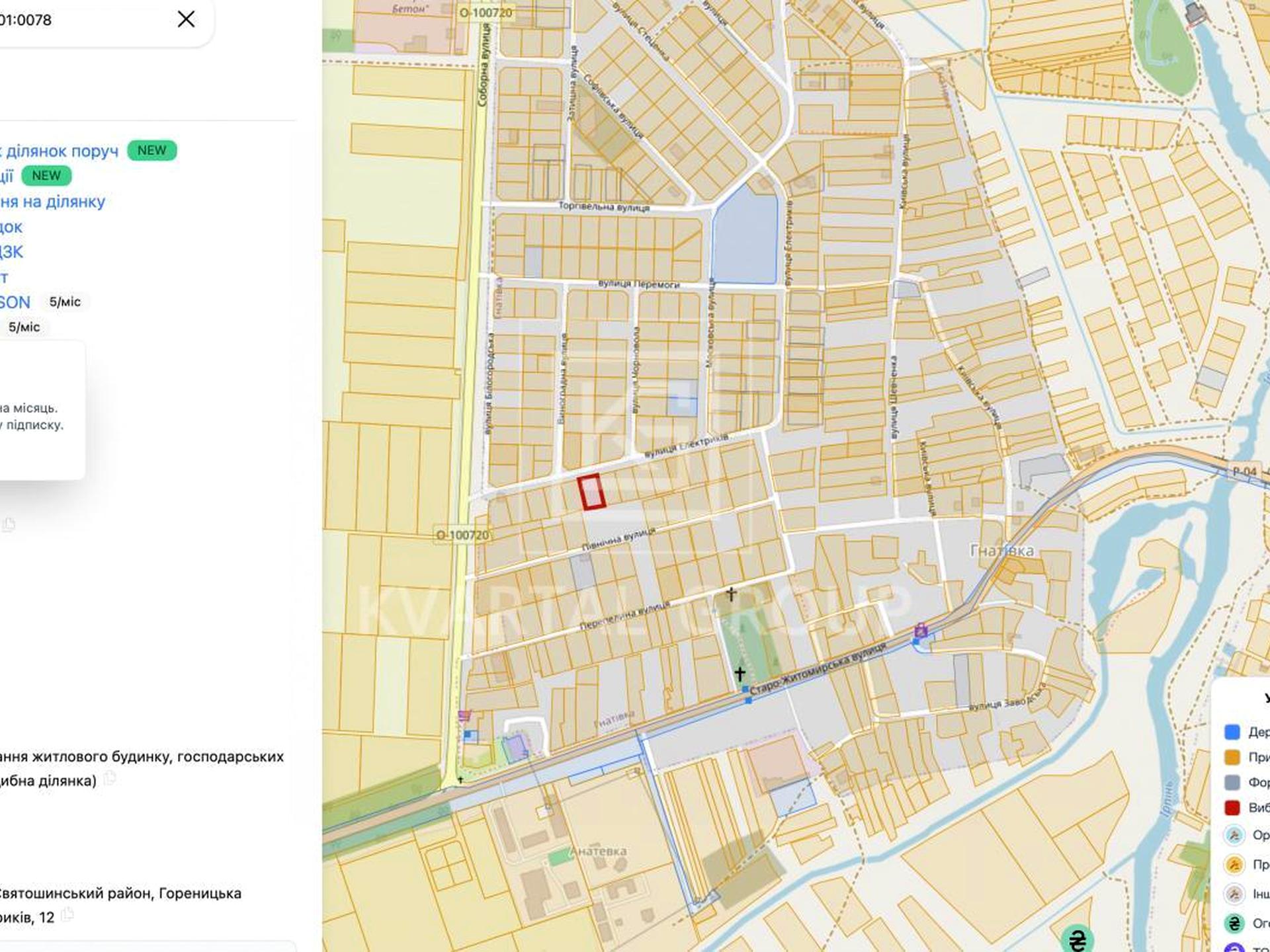Open the link with NEW badge ending 'ції'
Image resolution: width=1270 pixels, height=952 pixels.
7,176
